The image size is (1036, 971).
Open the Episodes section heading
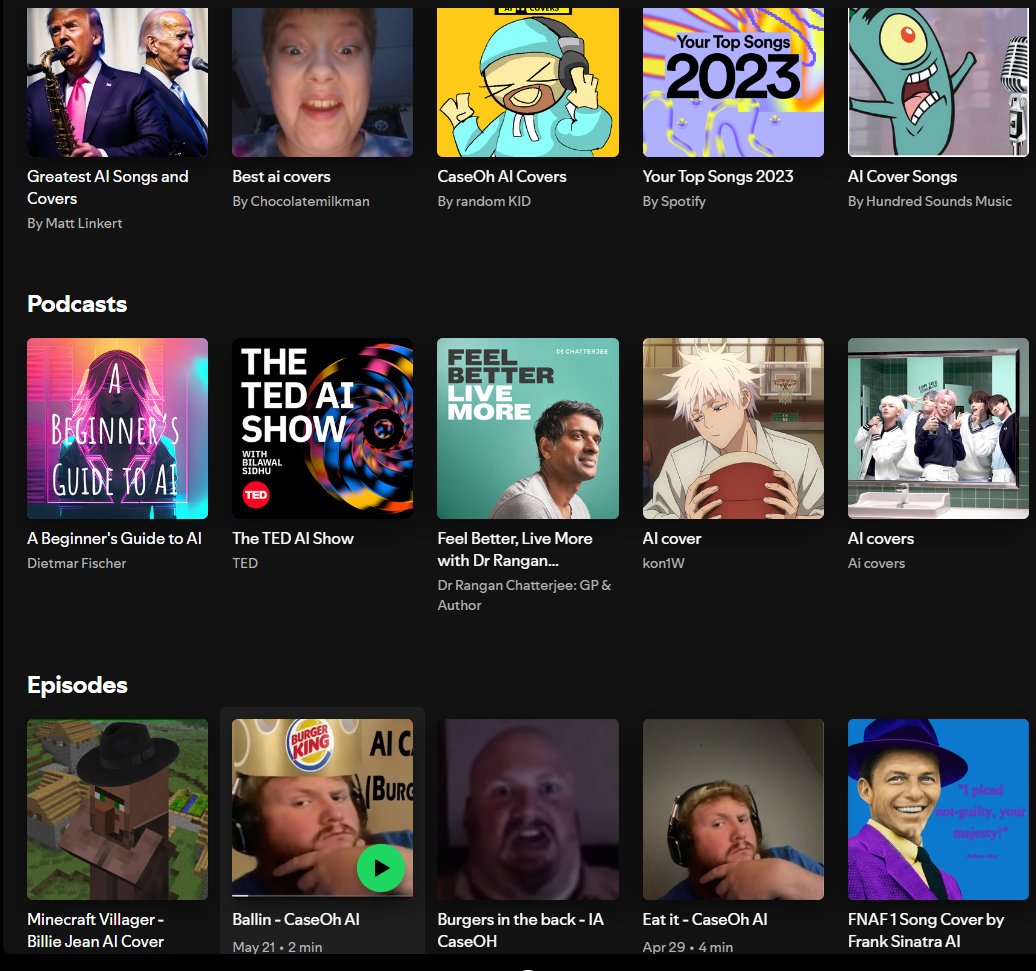(77, 685)
